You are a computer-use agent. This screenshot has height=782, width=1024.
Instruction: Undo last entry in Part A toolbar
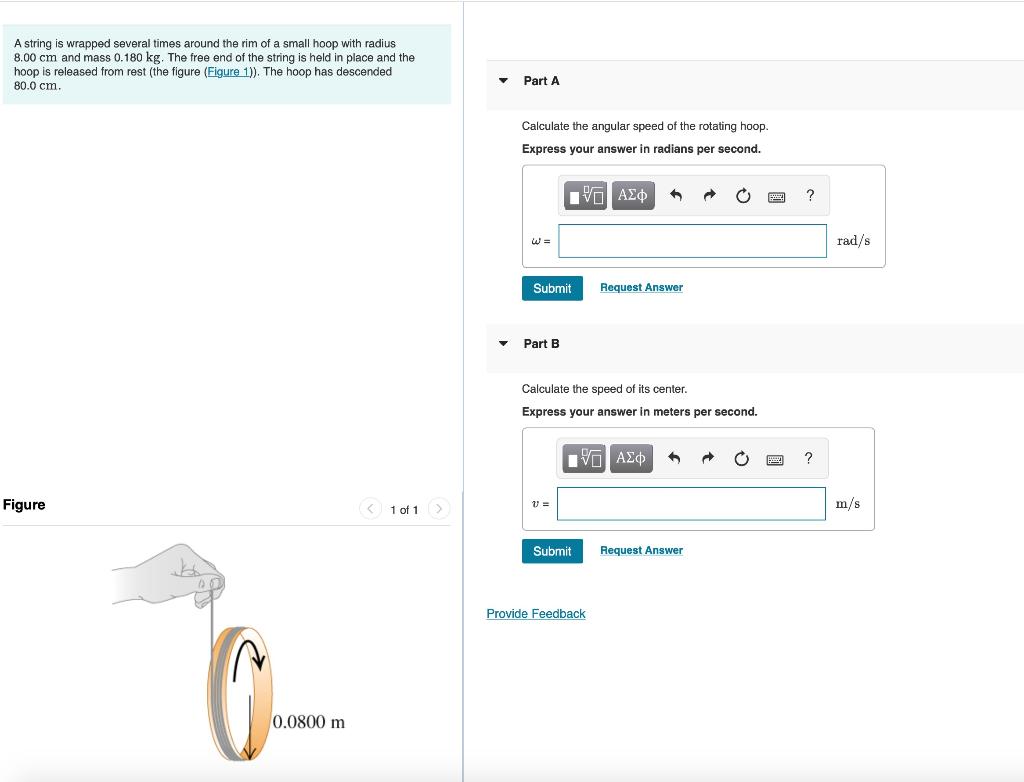pos(676,195)
